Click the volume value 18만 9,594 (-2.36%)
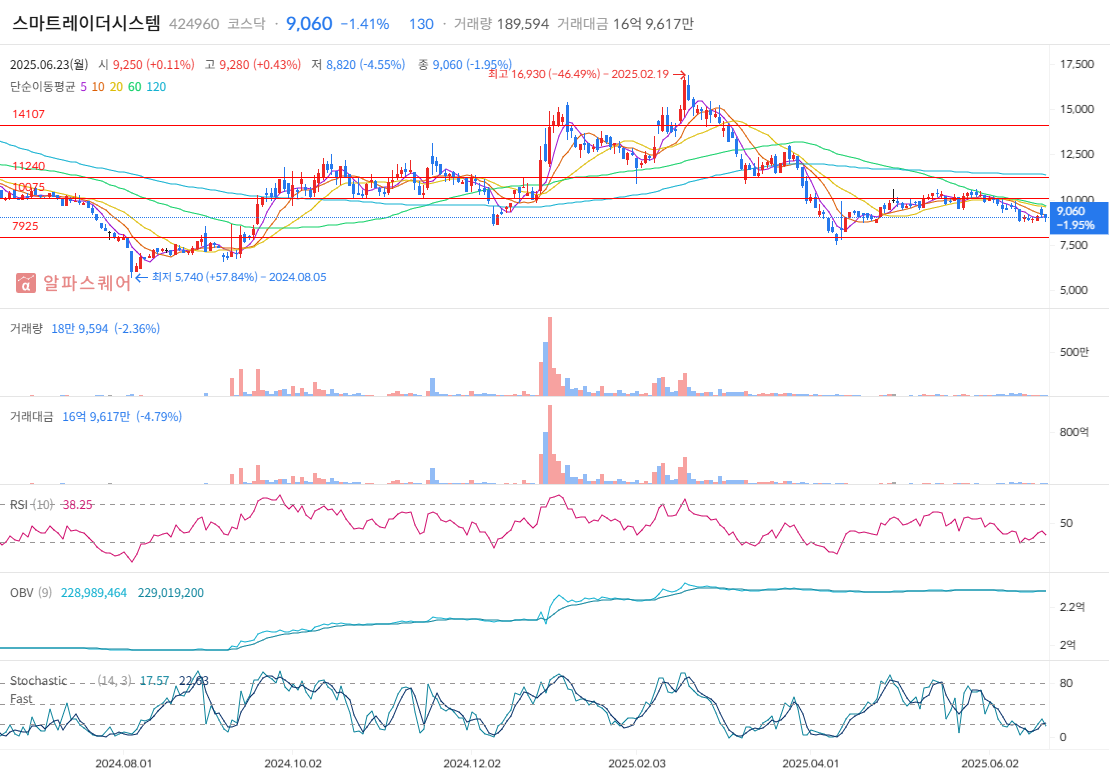Viewport: 1110px width, 778px height. click(x=105, y=328)
